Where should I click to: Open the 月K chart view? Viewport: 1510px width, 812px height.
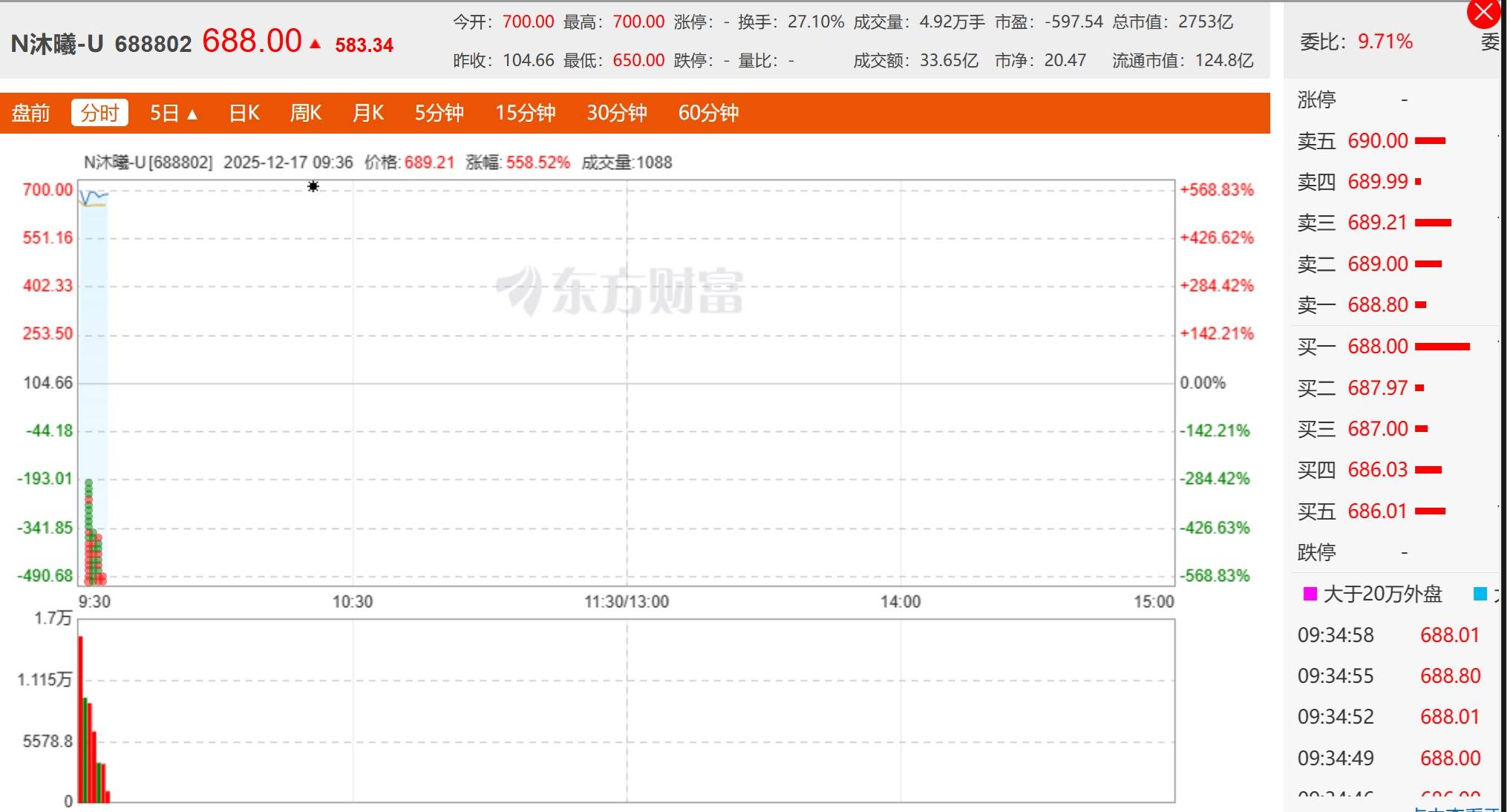coord(368,113)
